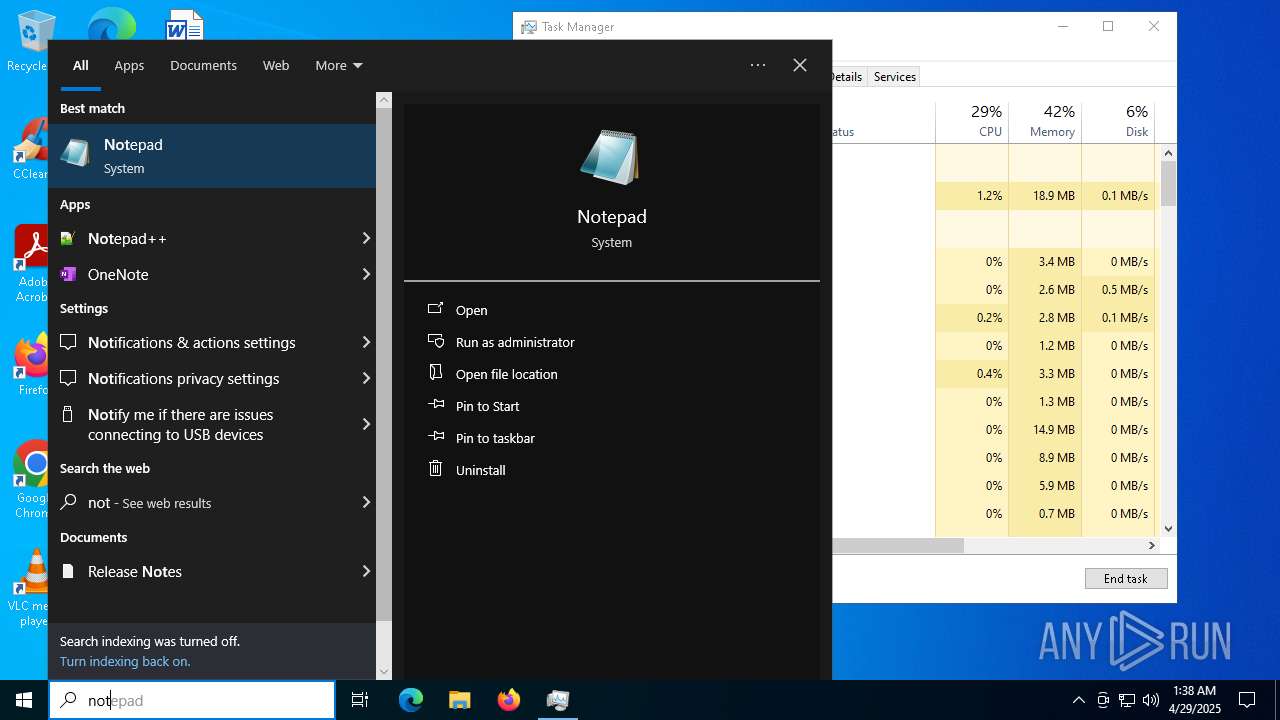
Task: Click the 18.9 MB memory cell
Action: click(1045, 195)
